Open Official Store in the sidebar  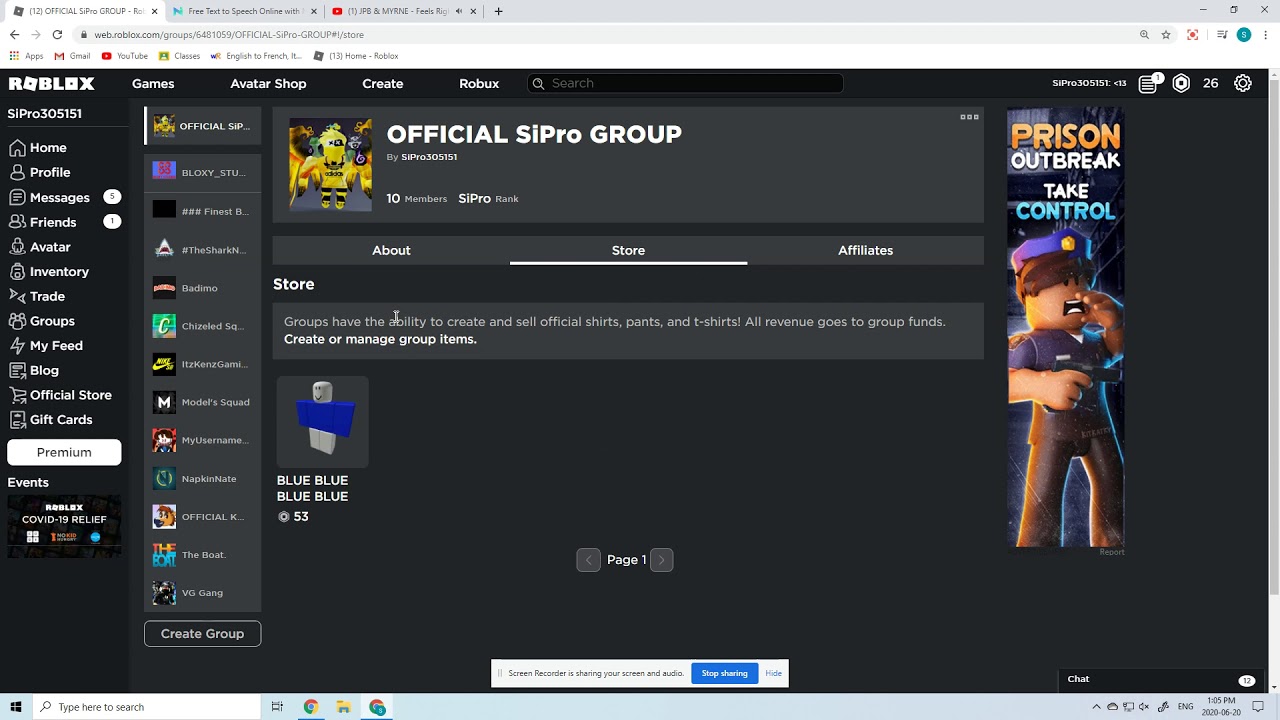pos(60,395)
